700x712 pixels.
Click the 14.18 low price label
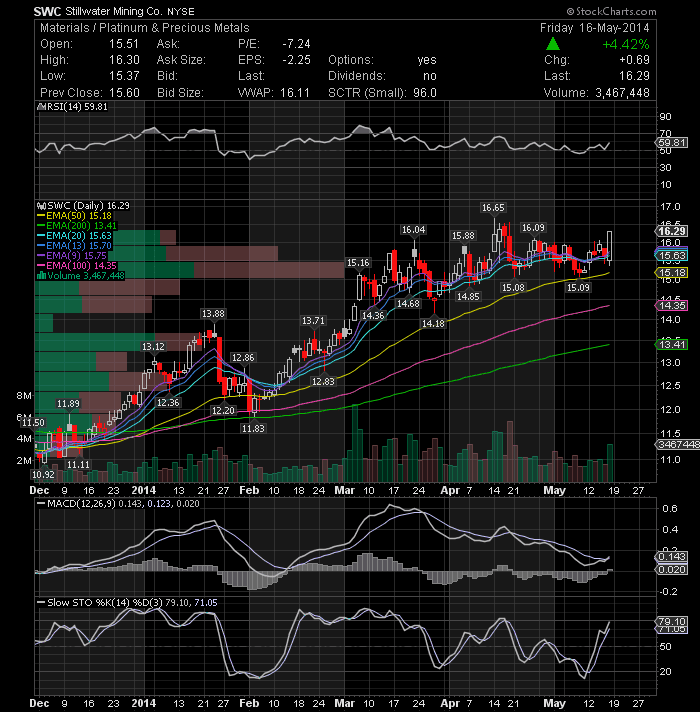[x=433, y=323]
